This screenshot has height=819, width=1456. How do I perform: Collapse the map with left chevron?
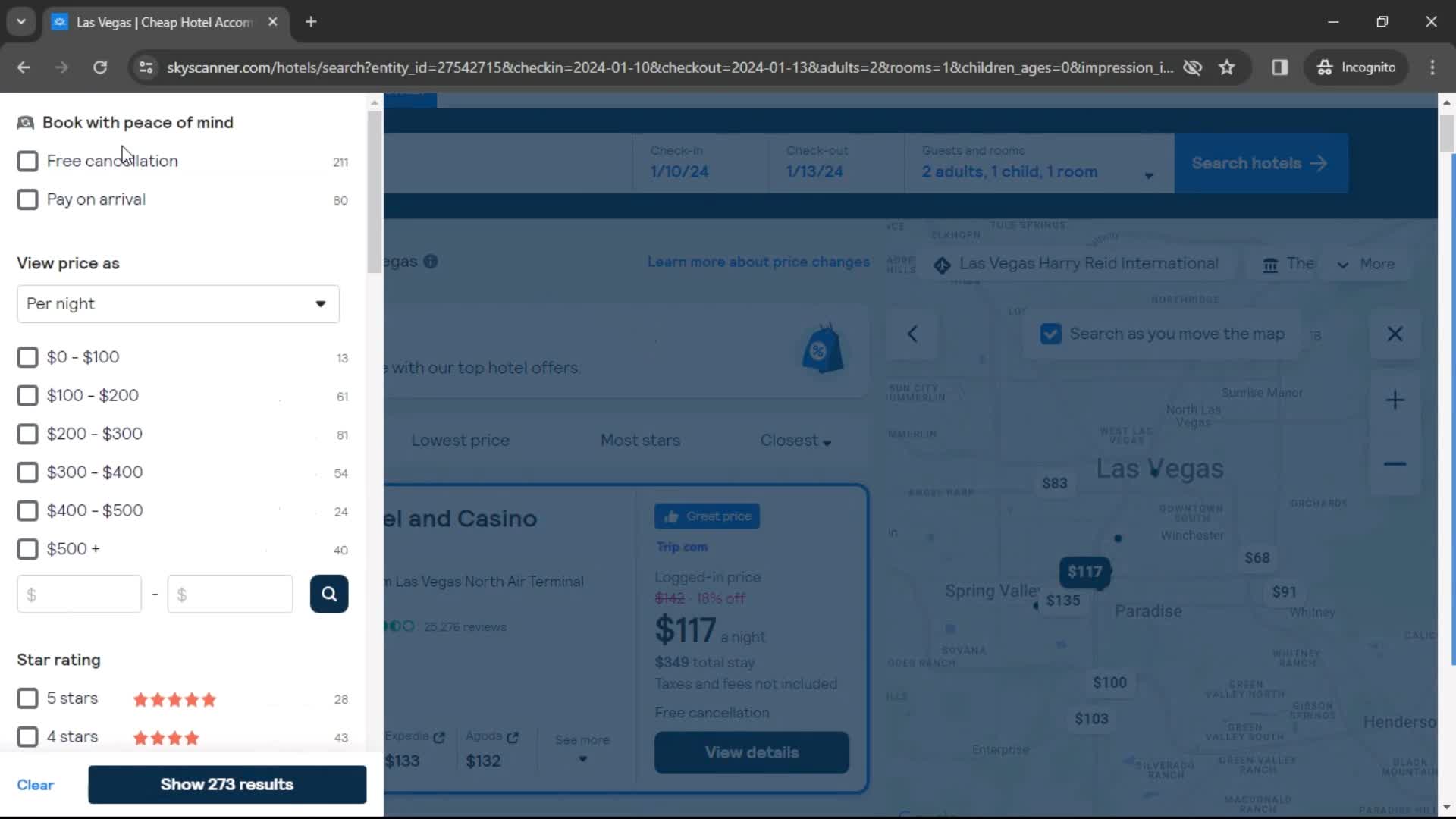click(913, 334)
